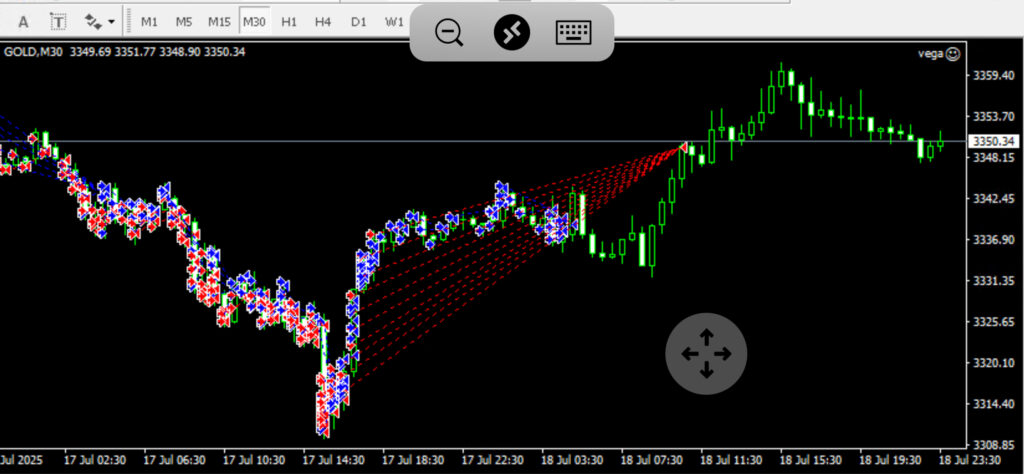1024x474 pixels.
Task: Click the 18 Jul 15:30 time label
Action: pyautogui.click(x=811, y=460)
